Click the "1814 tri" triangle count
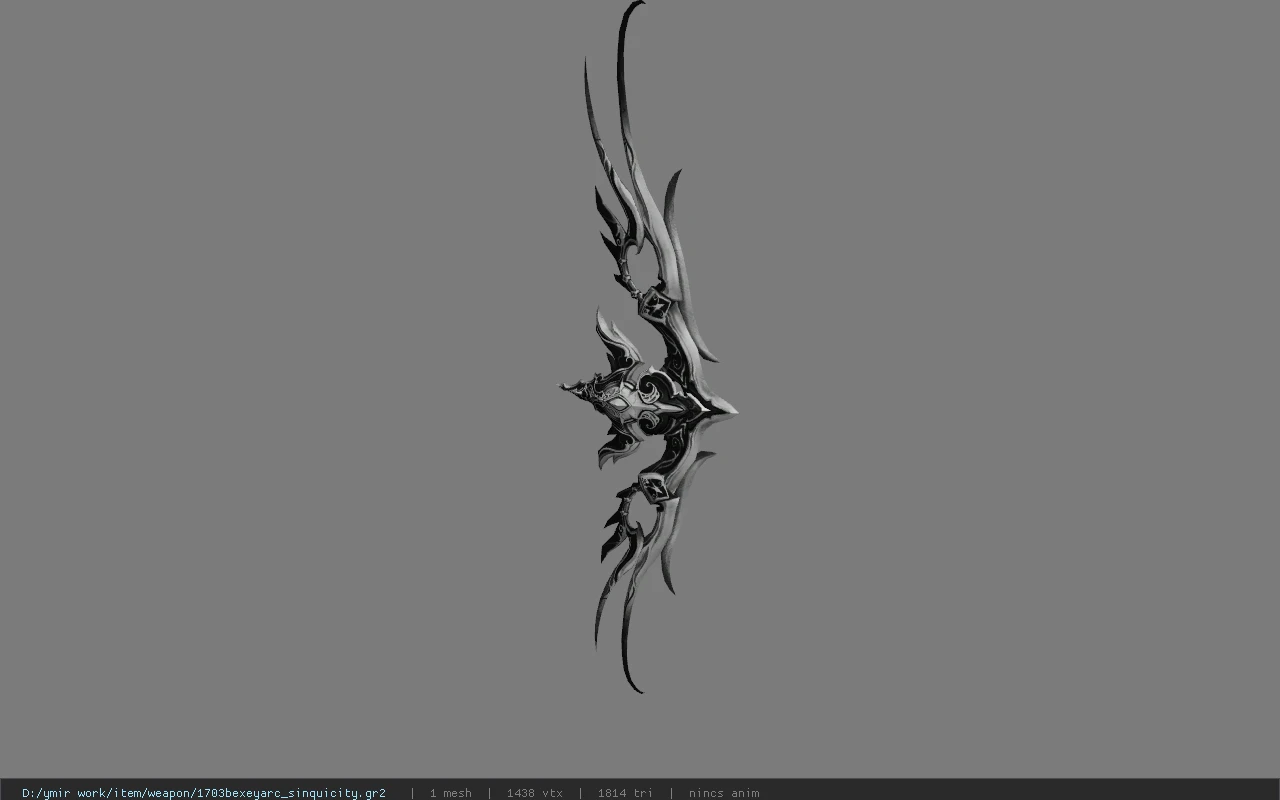The image size is (1280, 800). click(x=625, y=793)
